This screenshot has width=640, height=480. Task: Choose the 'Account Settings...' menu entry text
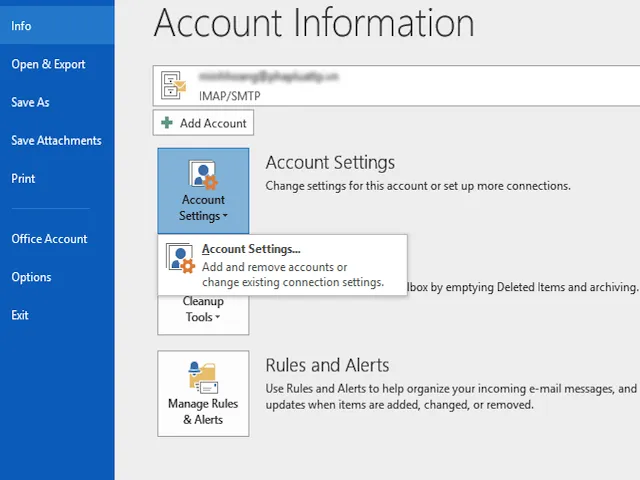click(x=251, y=250)
